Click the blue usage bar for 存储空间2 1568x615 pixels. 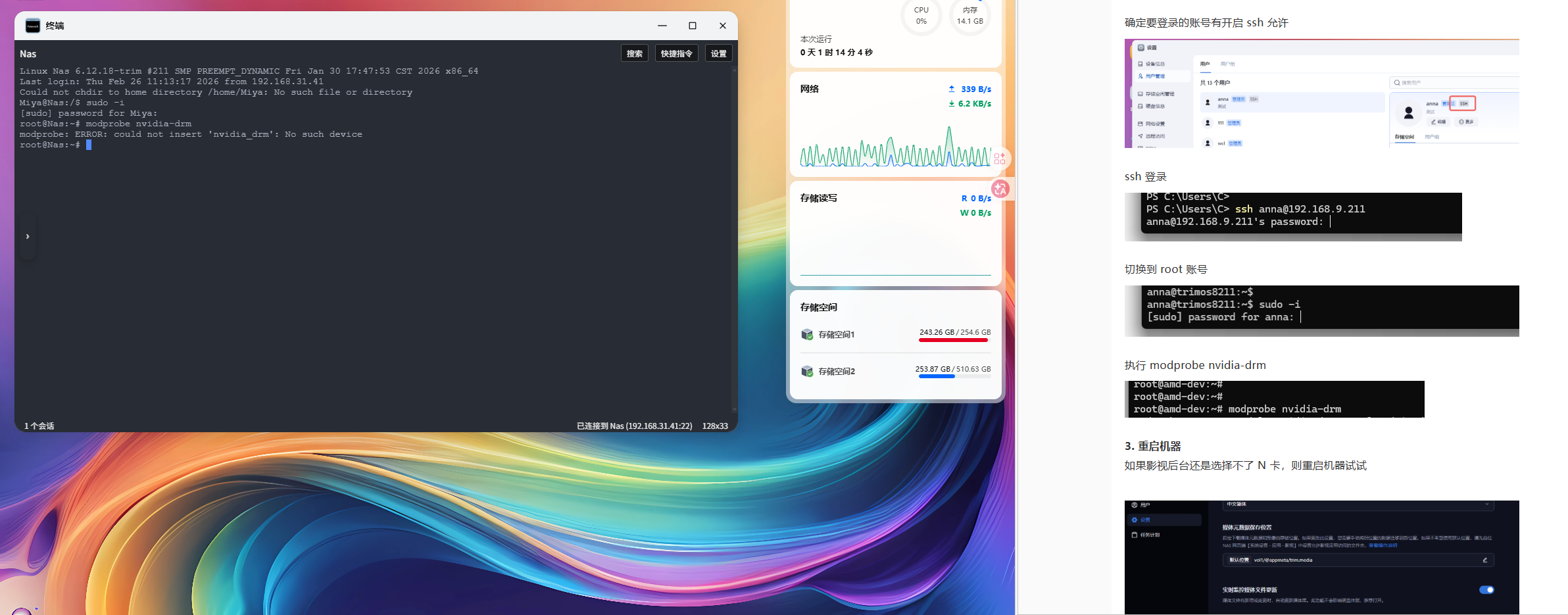[x=937, y=377]
